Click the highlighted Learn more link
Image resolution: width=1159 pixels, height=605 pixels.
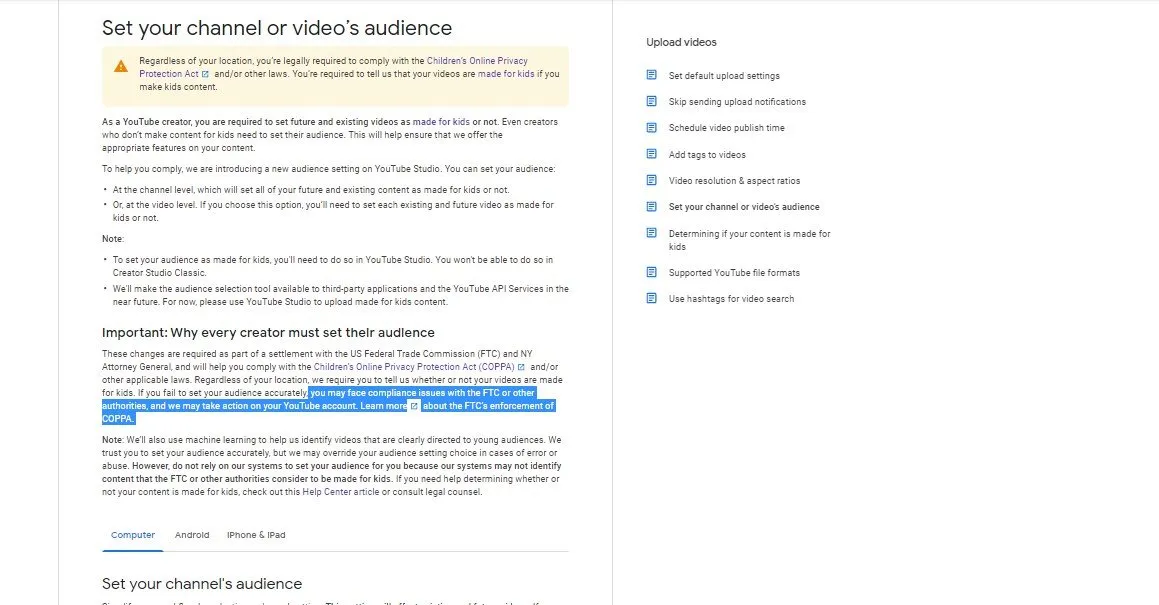coord(384,406)
